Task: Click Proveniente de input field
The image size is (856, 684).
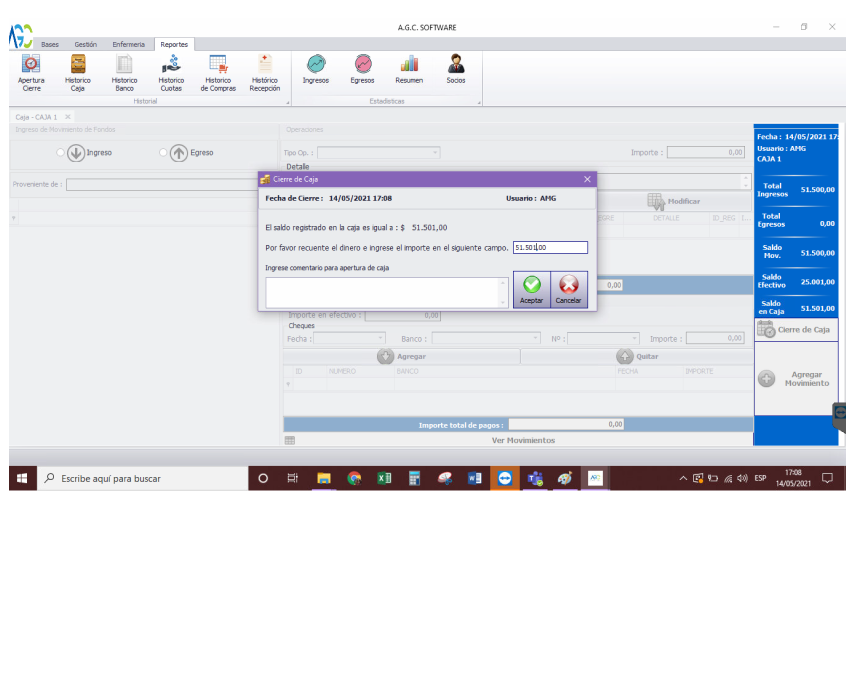Action: [162, 185]
